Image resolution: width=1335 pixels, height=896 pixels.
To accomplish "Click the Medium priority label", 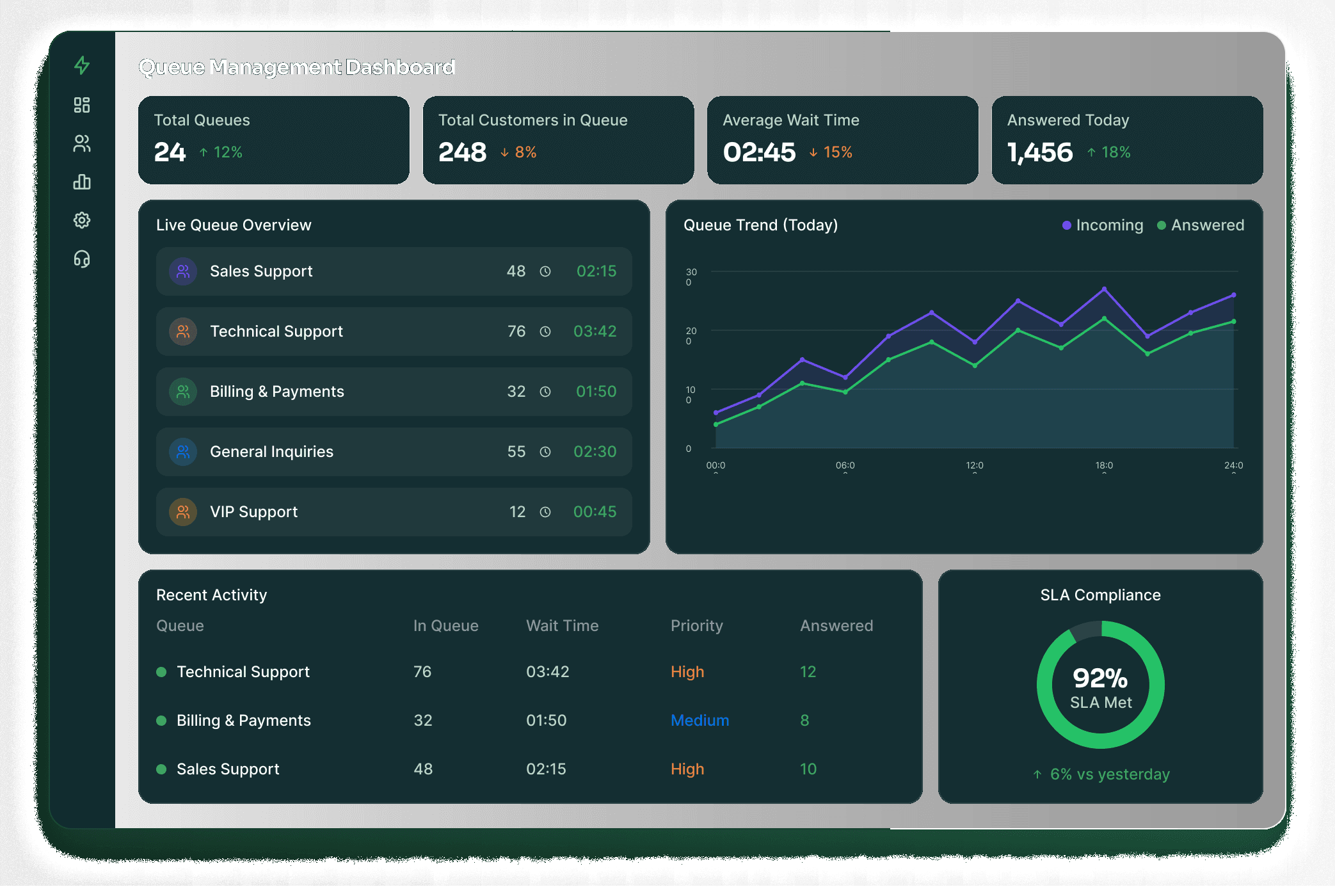I will point(699,721).
